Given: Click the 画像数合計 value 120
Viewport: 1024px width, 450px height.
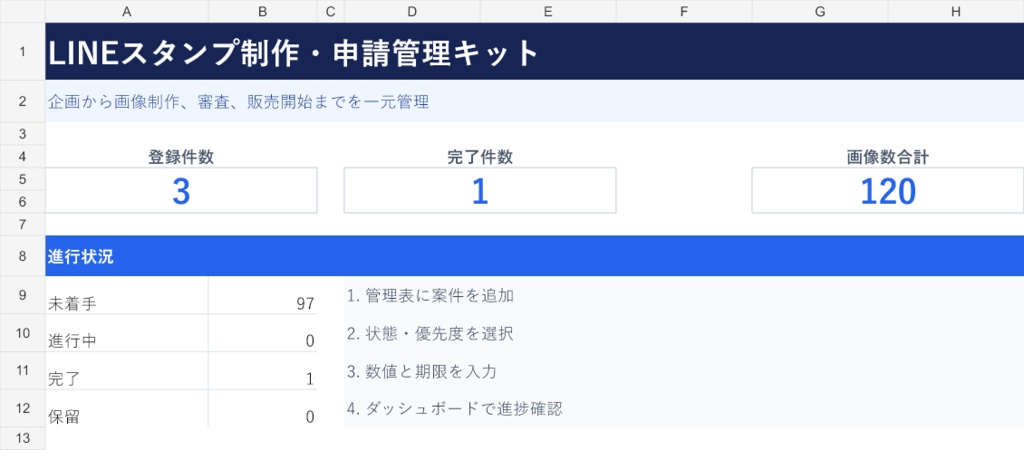Looking at the screenshot, I should pyautogui.click(x=888, y=191).
